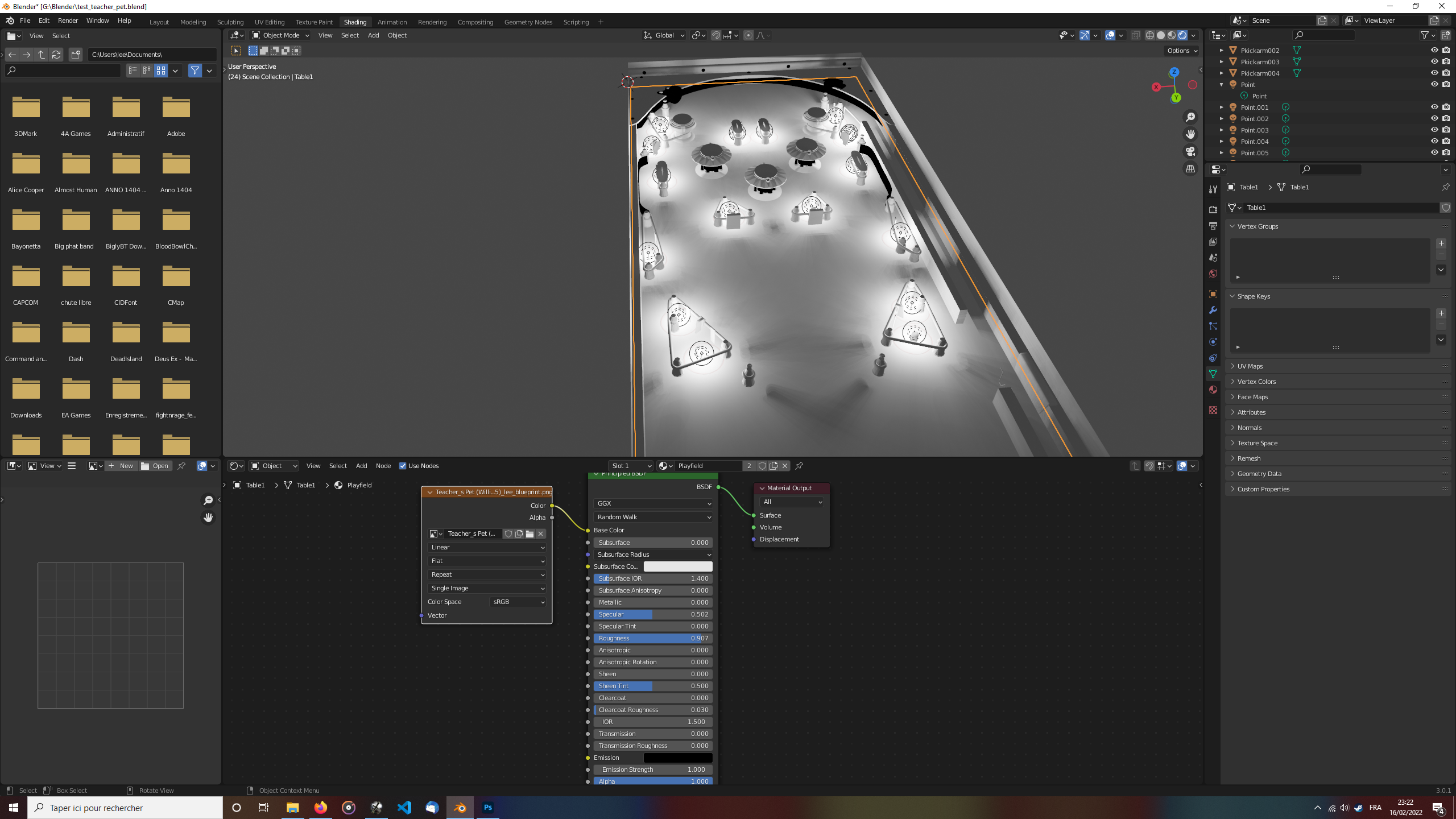
Task: Open the Slot 1 material slot dropdown
Action: (630, 466)
